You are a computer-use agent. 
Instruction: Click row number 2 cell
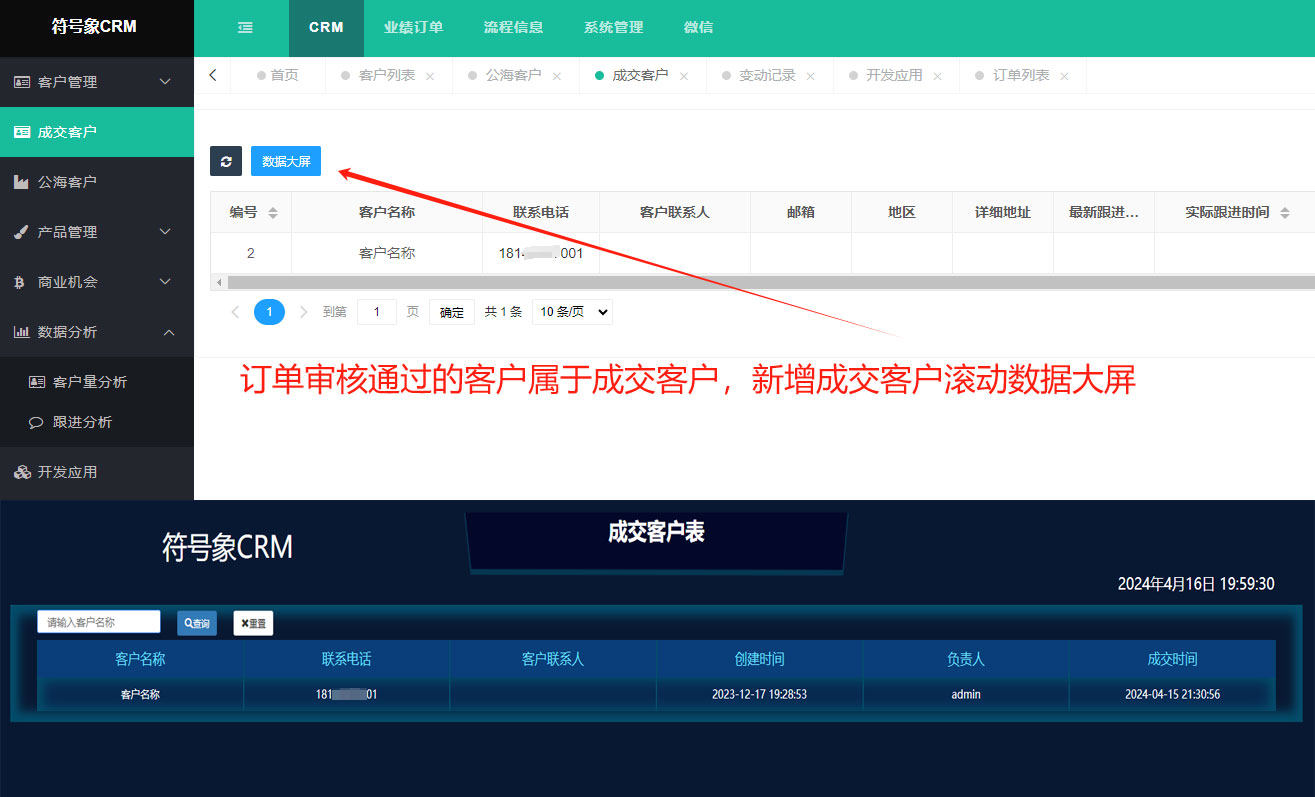251,253
